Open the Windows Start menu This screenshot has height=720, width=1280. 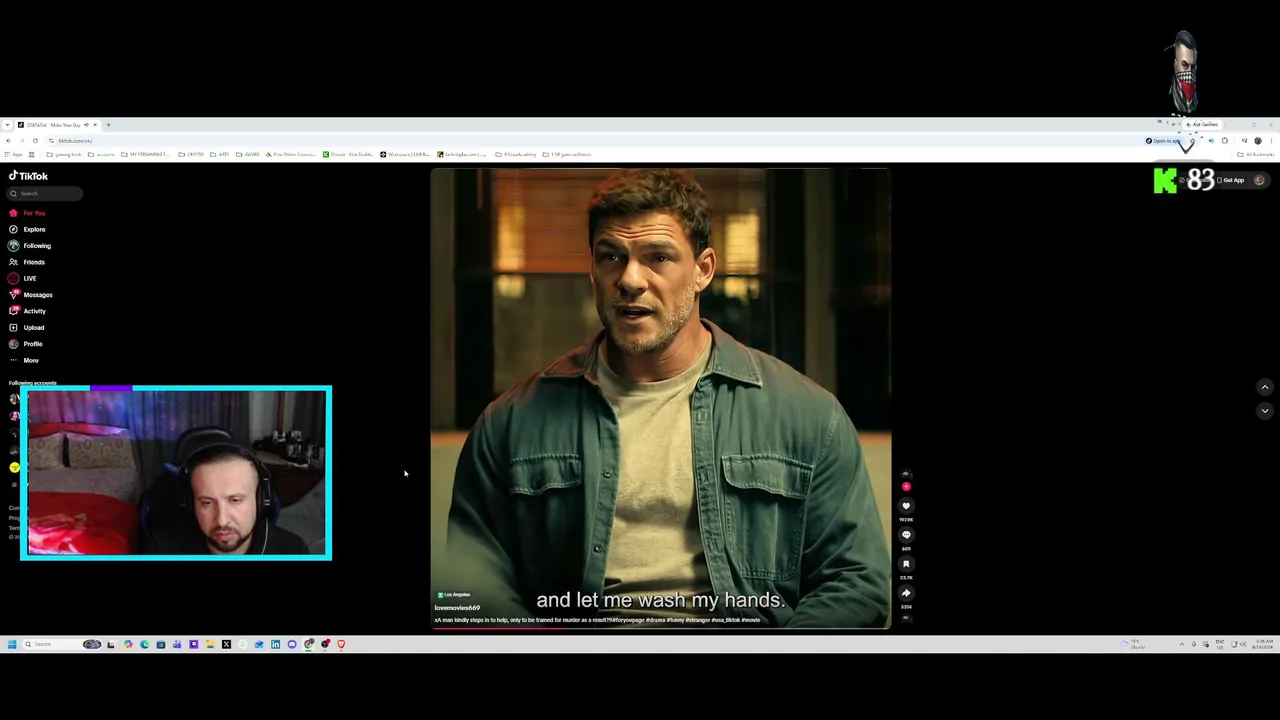[12, 644]
